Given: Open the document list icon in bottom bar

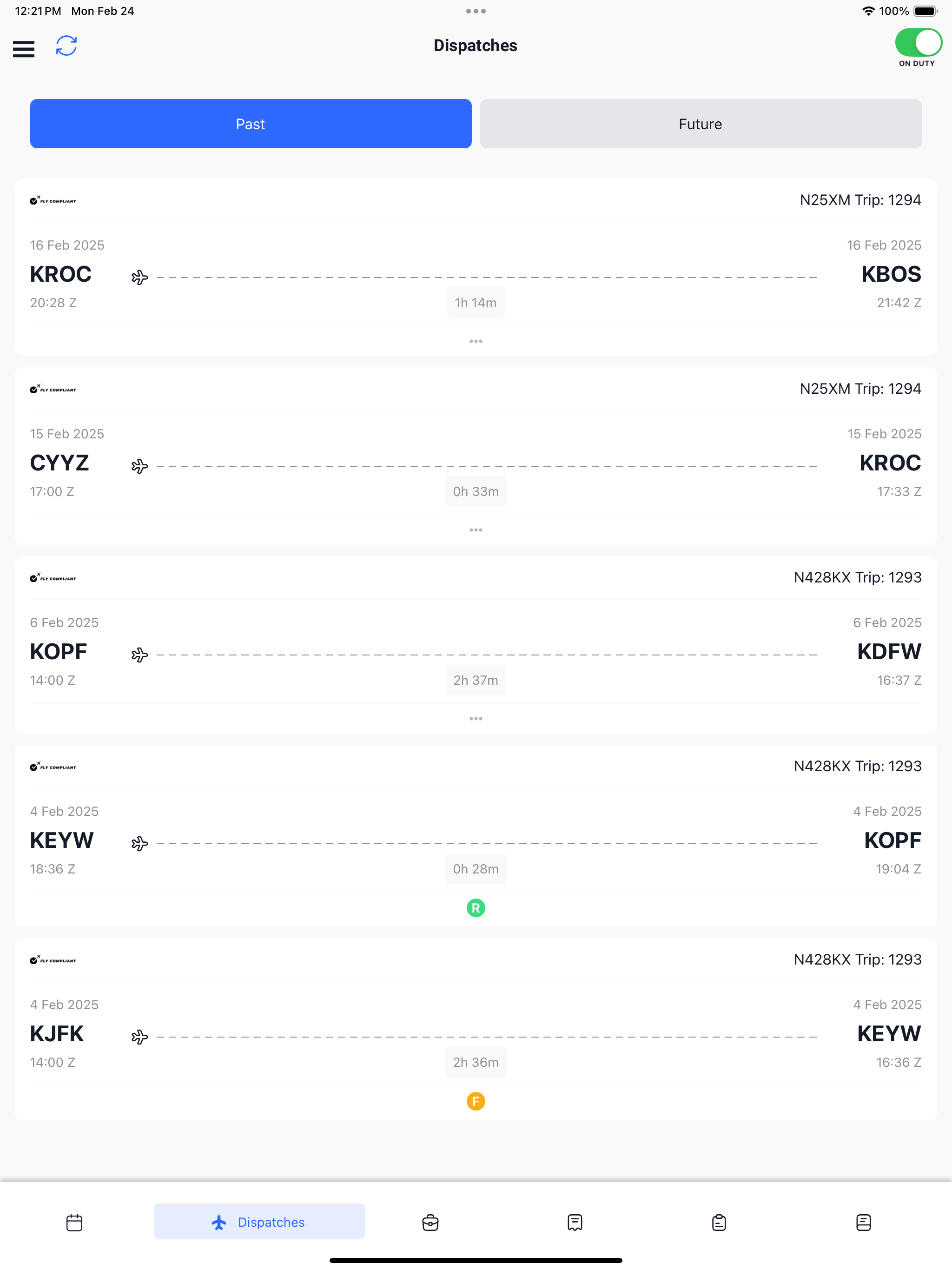Looking at the screenshot, I should [x=864, y=1222].
